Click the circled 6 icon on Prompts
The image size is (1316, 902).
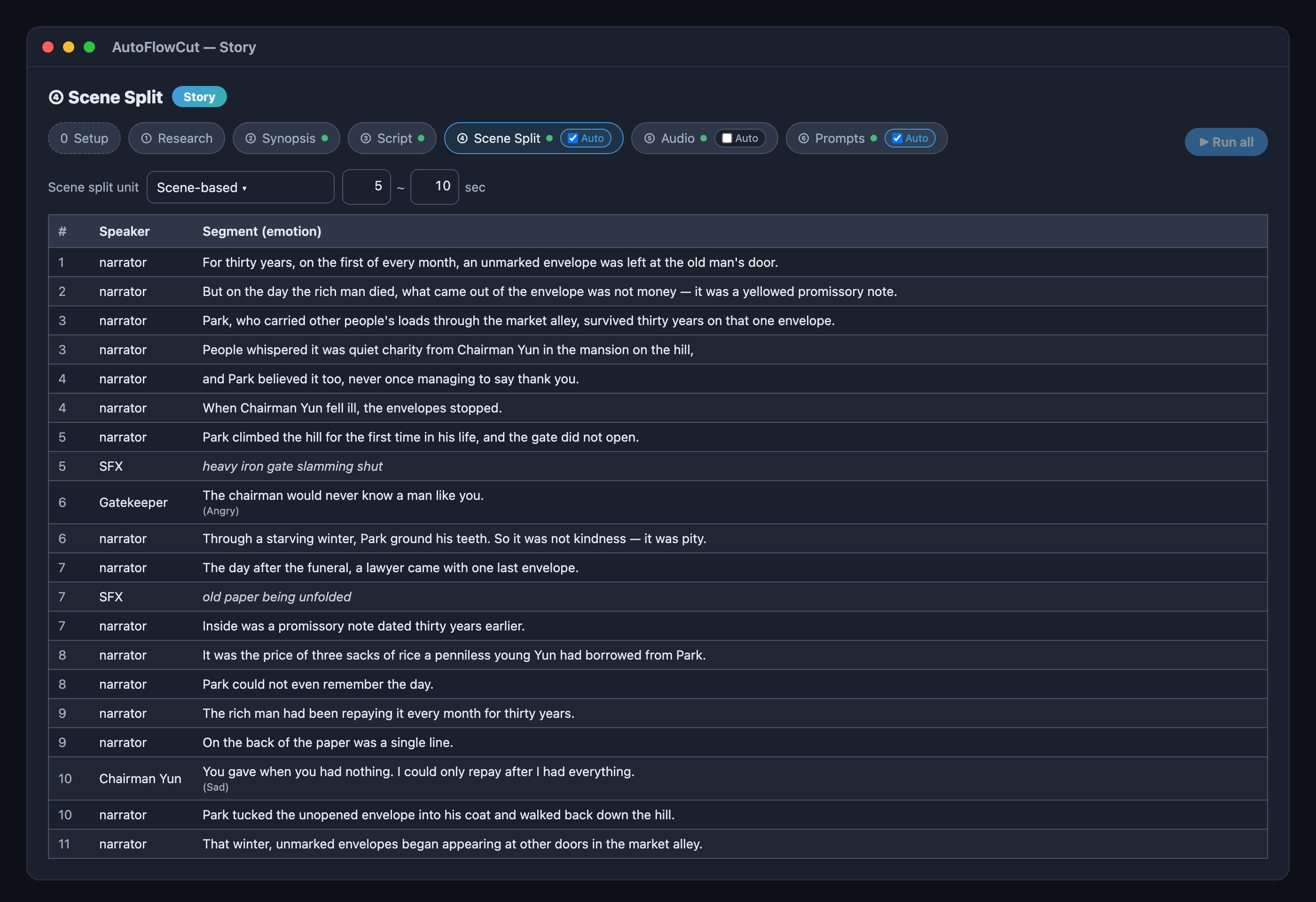[x=804, y=139]
